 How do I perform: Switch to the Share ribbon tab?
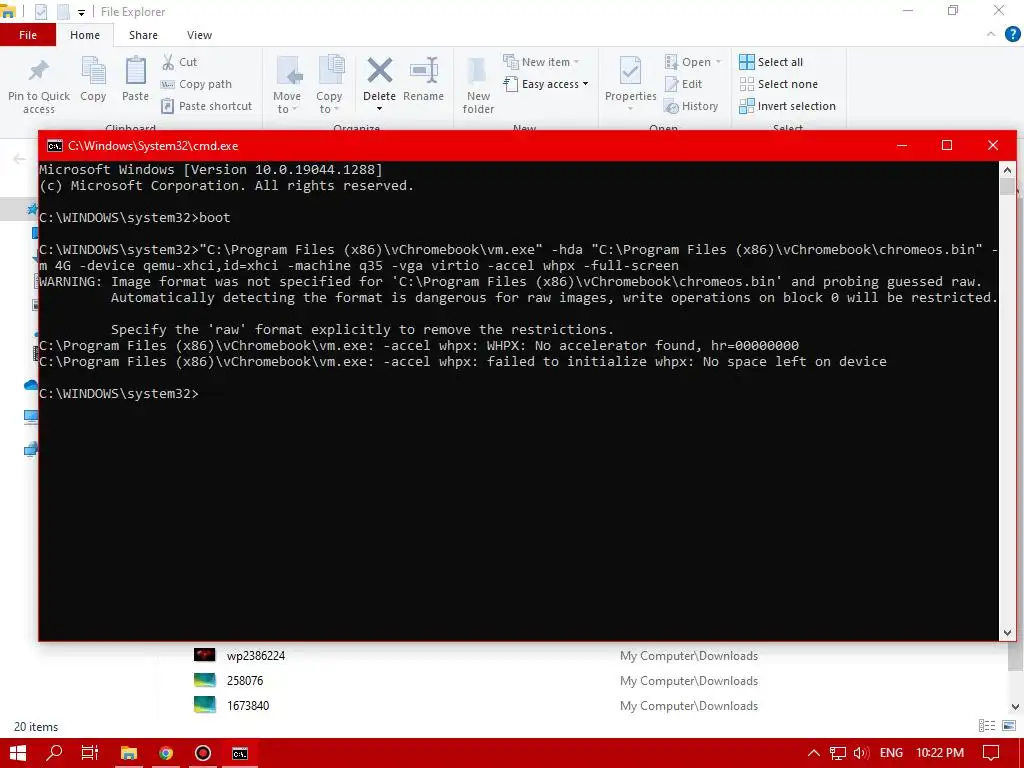(143, 35)
